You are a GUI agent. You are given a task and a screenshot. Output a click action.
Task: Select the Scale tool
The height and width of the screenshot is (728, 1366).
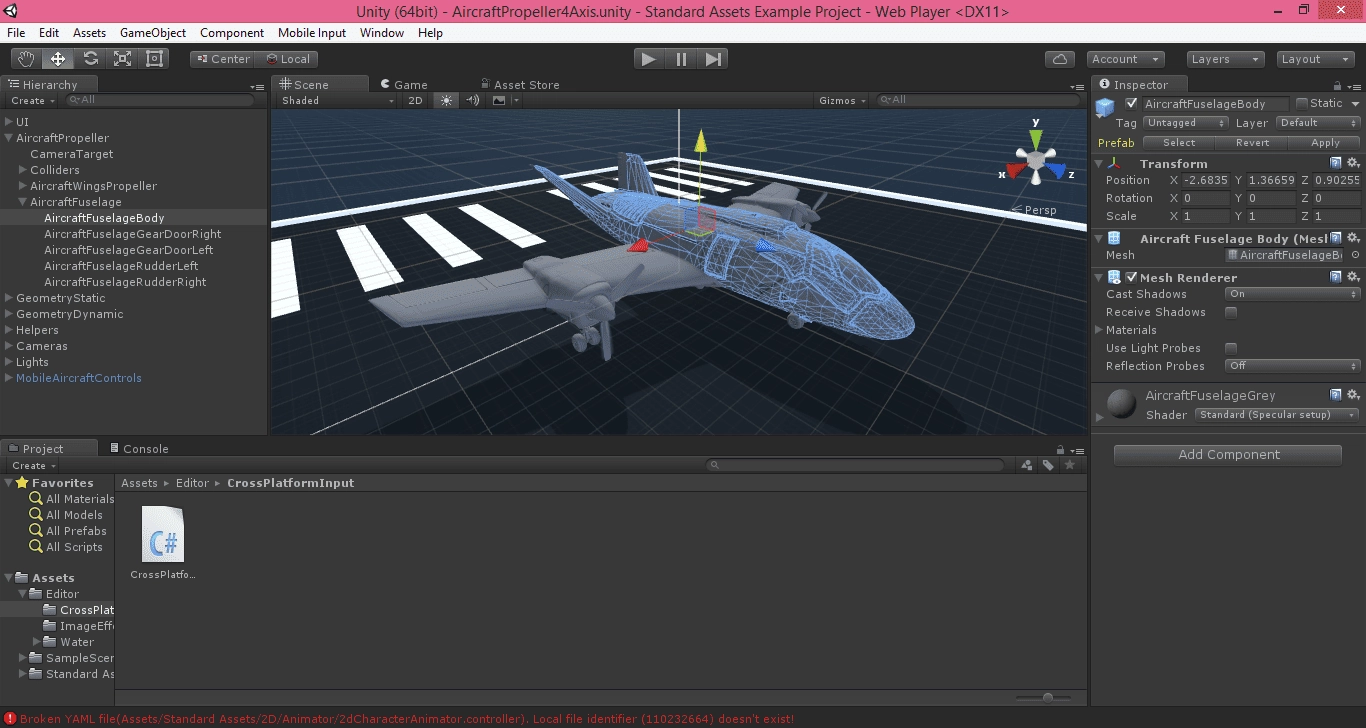123,59
